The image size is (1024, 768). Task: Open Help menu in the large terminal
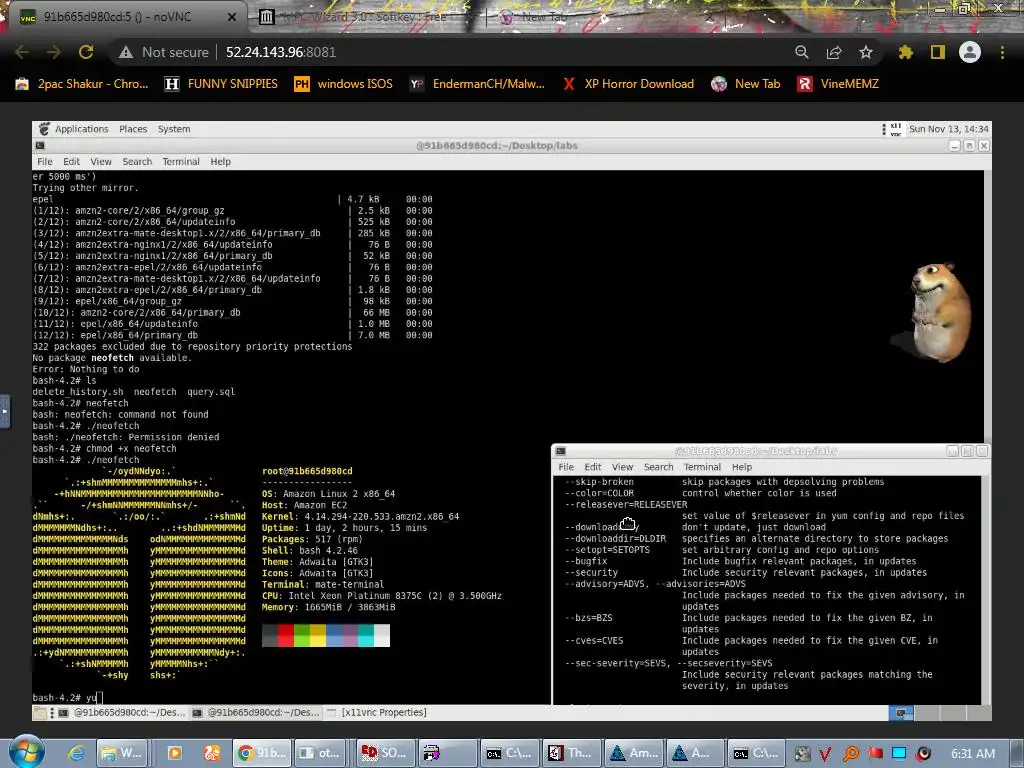(x=220, y=161)
